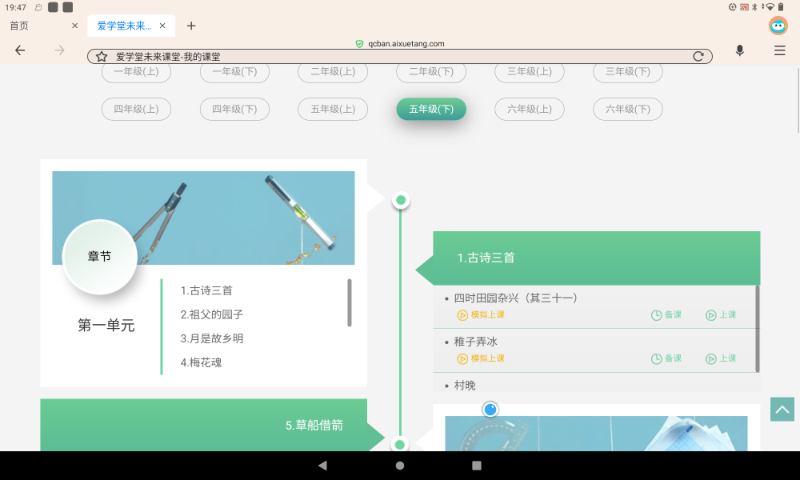Viewport: 800px width, 480px height.
Task: Tap the Android home navigation button
Action: [x=400, y=465]
